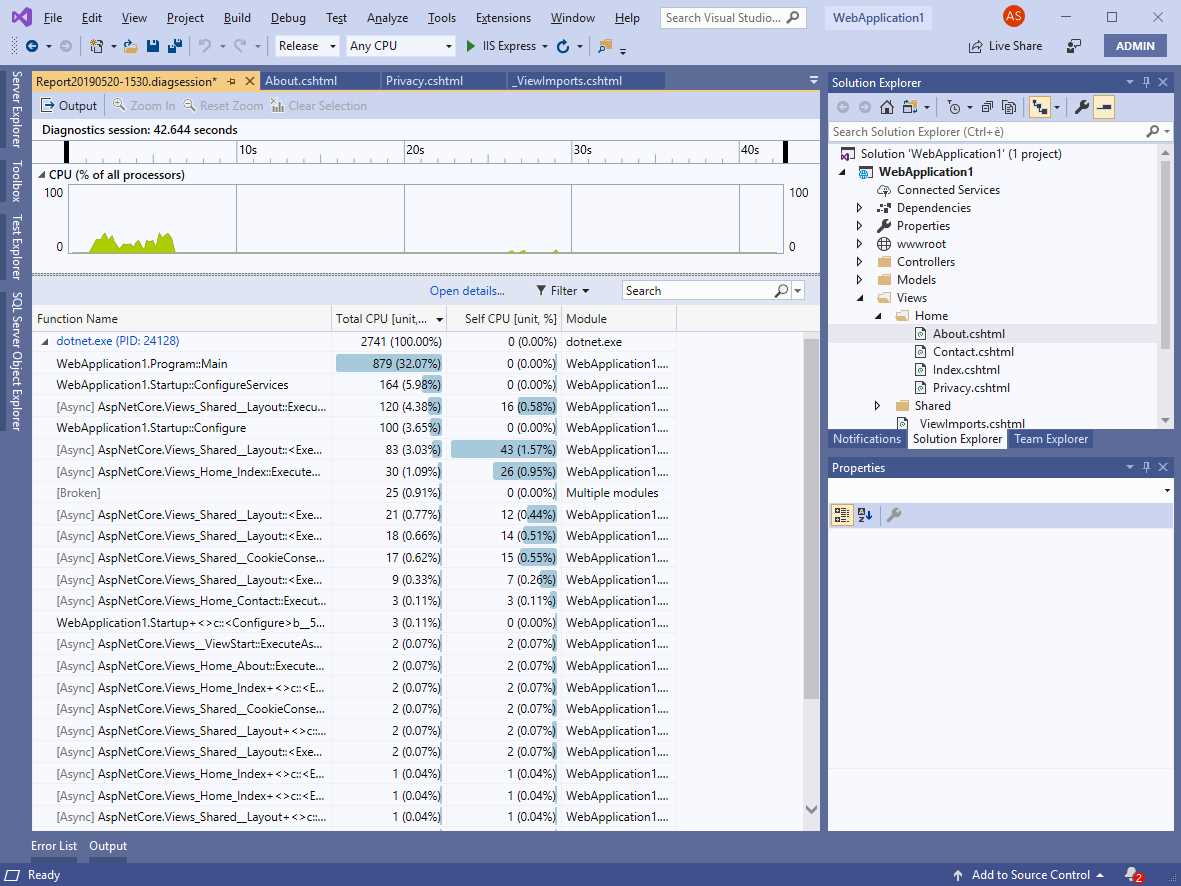
Task: Click the Undo icon in the main toolbar
Action: coord(207,46)
